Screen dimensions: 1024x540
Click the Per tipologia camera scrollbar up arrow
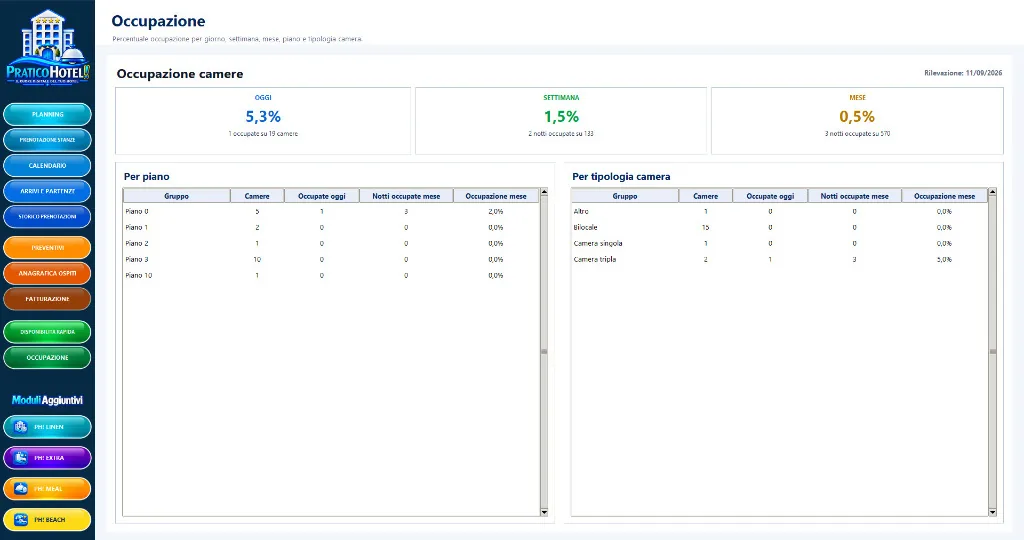(x=993, y=193)
